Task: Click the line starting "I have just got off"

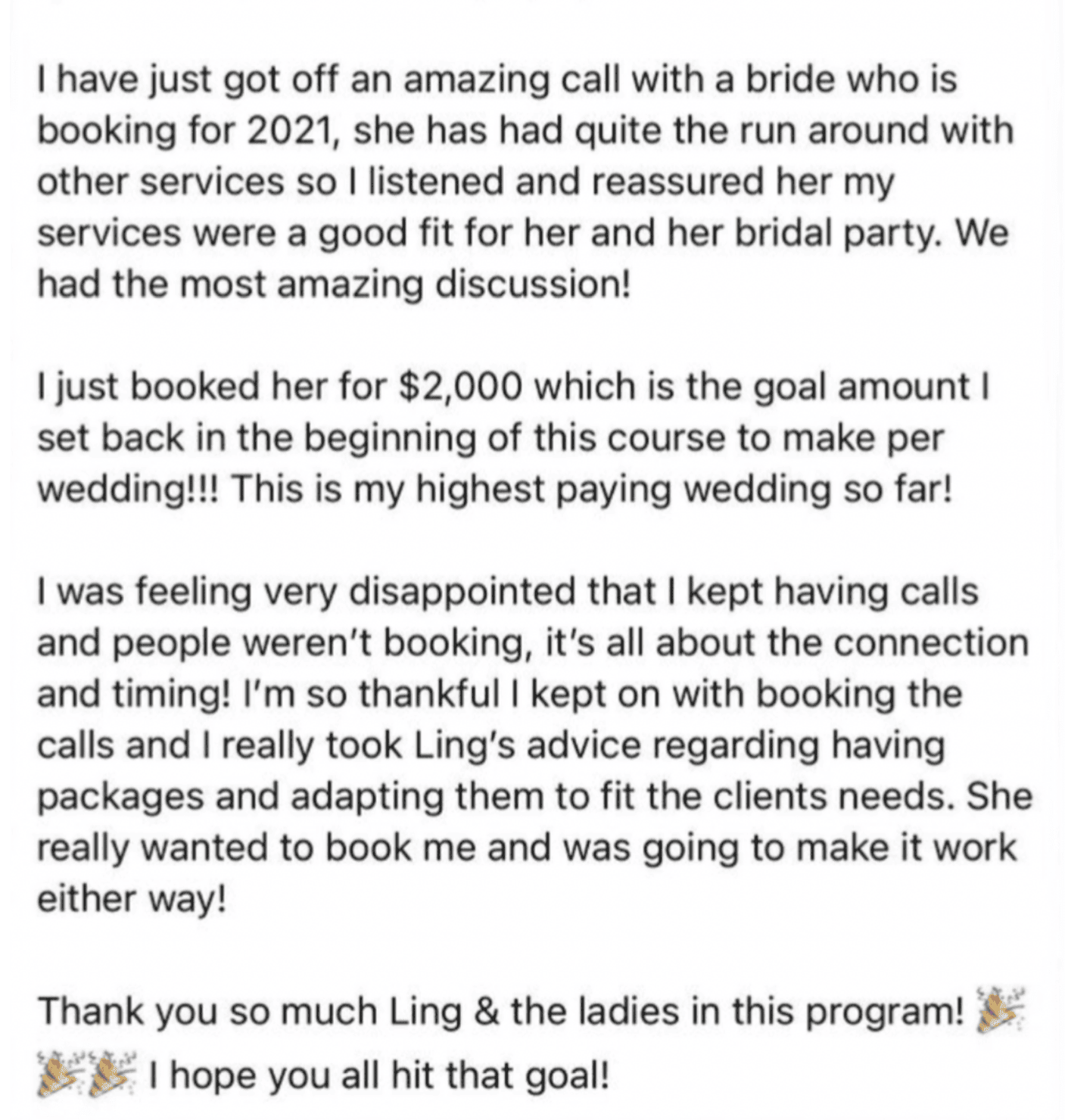Action: 497,80
